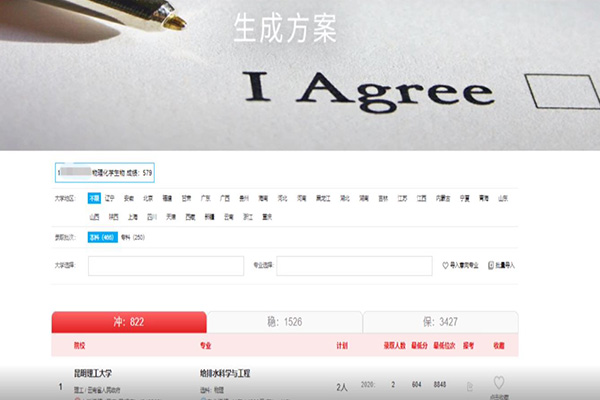The image size is (600, 400).
Task: Click the 8848 minimum rank value
Action: pyautogui.click(x=440, y=385)
